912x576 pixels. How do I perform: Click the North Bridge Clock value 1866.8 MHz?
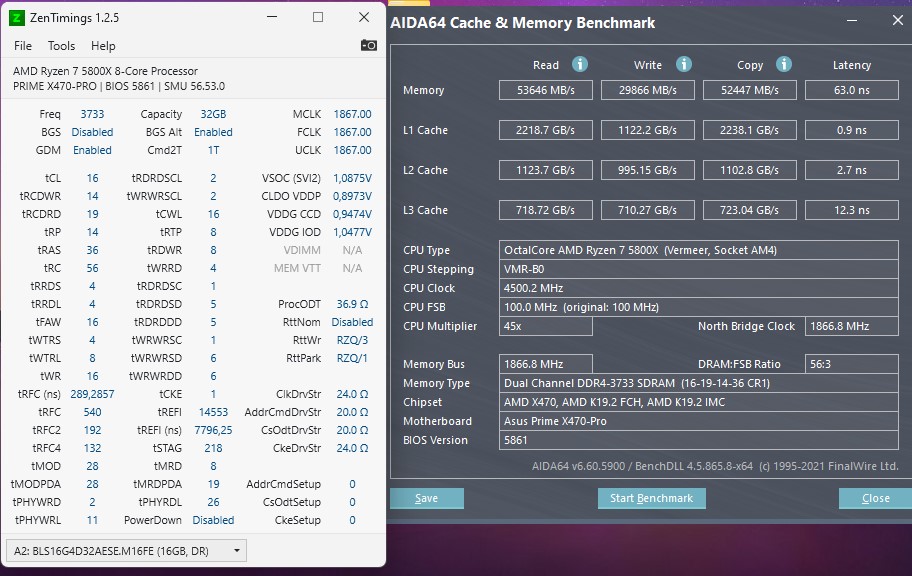[852, 326]
